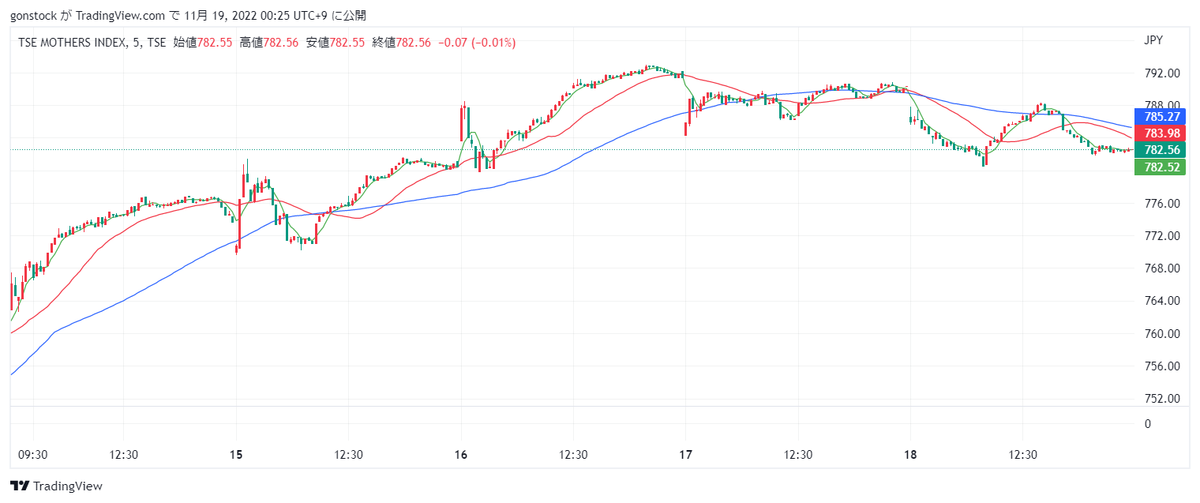Click the 17 date marker on time axis

[685, 455]
